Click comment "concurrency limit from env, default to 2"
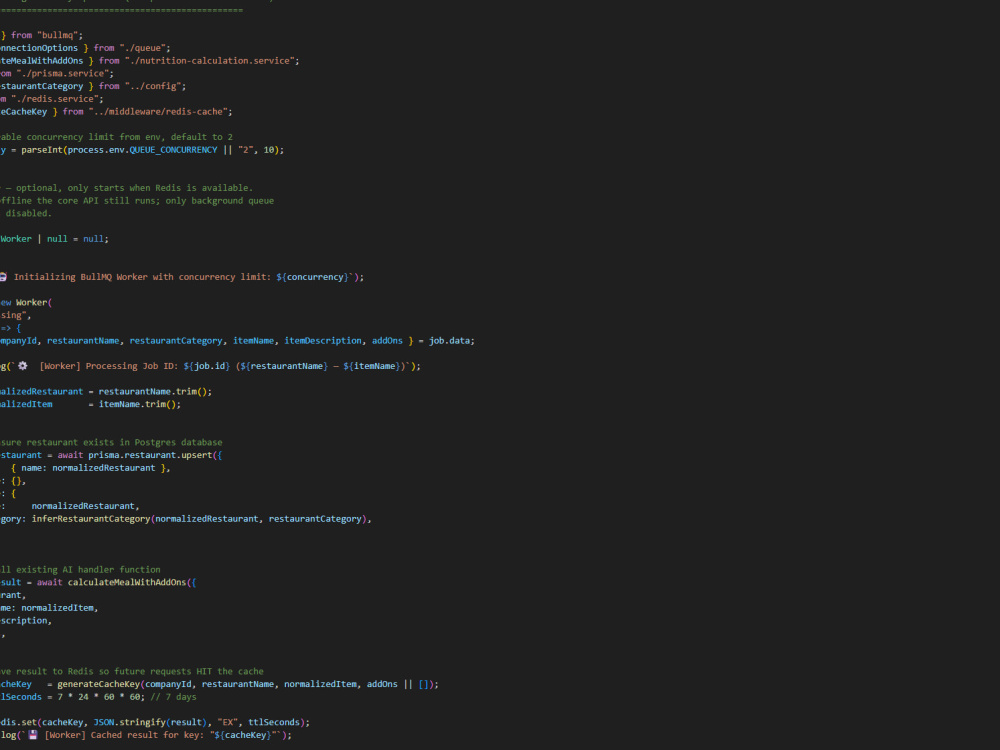 (129, 137)
